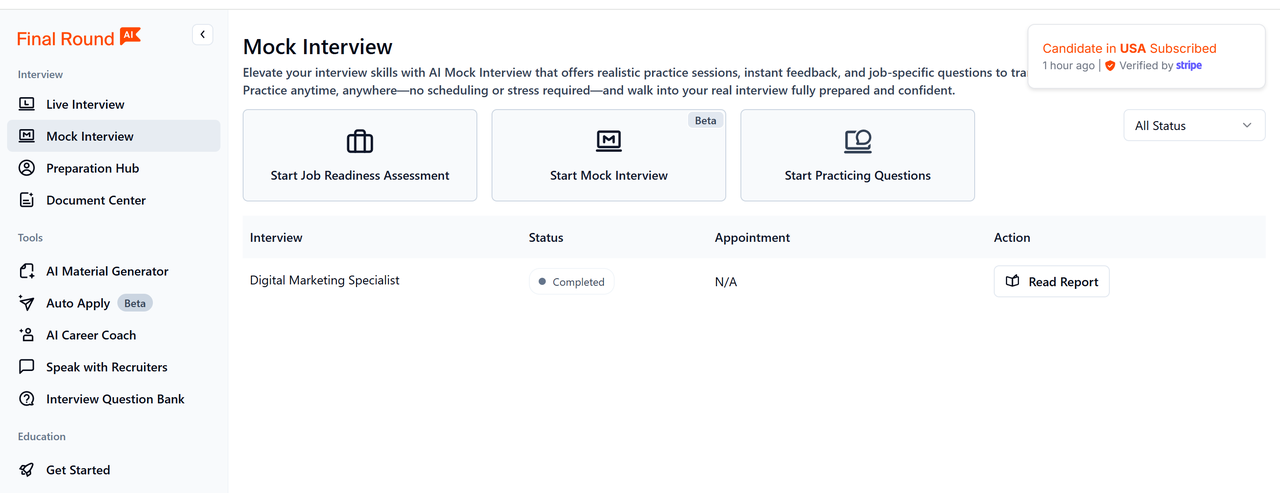Click the Speak with Recruiters chat icon
This screenshot has width=1280, height=493.
27,367
